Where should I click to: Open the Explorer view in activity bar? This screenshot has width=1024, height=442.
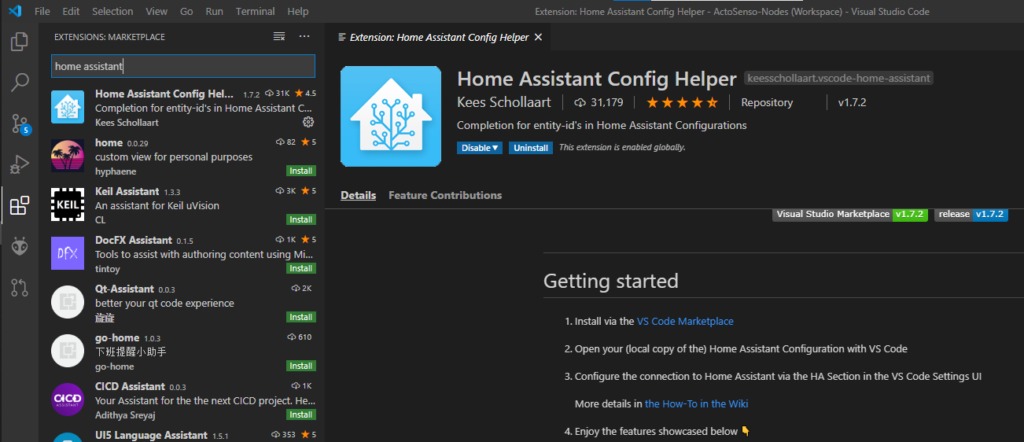20,42
